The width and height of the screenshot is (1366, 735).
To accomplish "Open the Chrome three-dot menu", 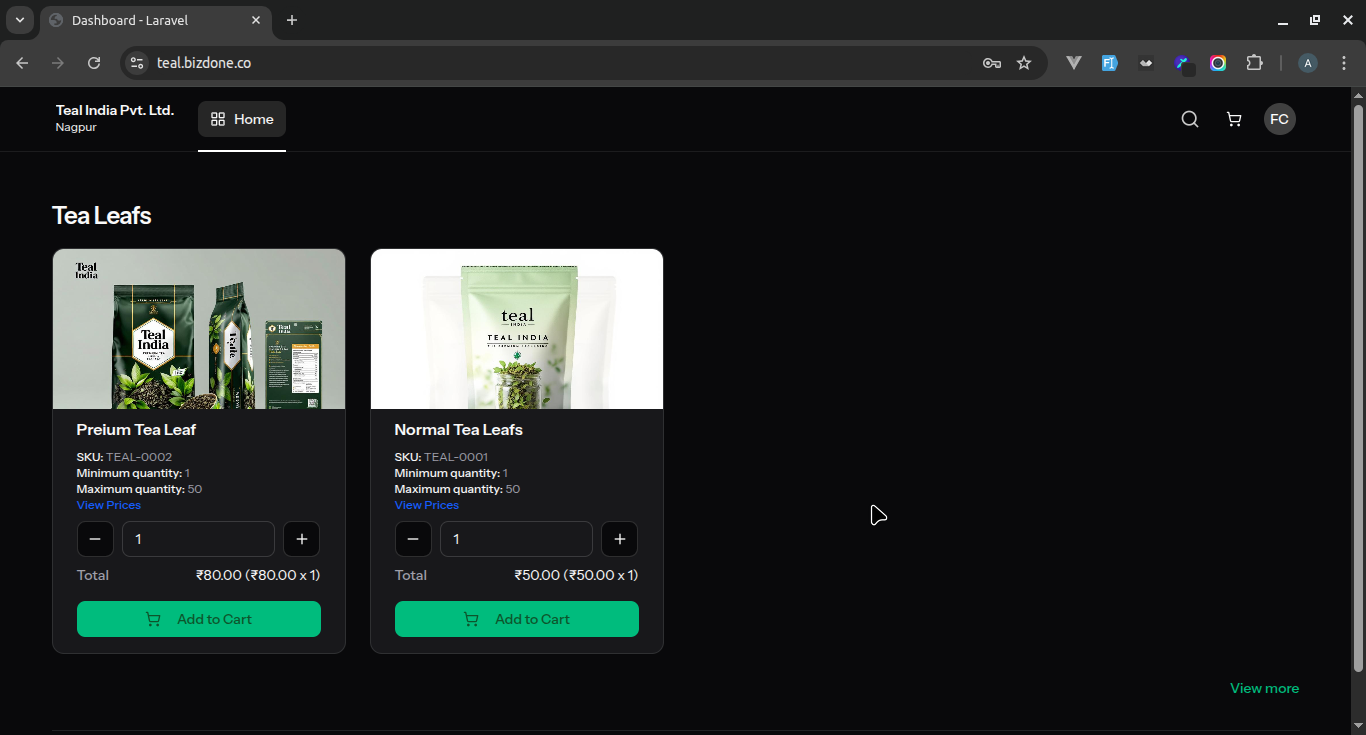I will pos(1345,62).
